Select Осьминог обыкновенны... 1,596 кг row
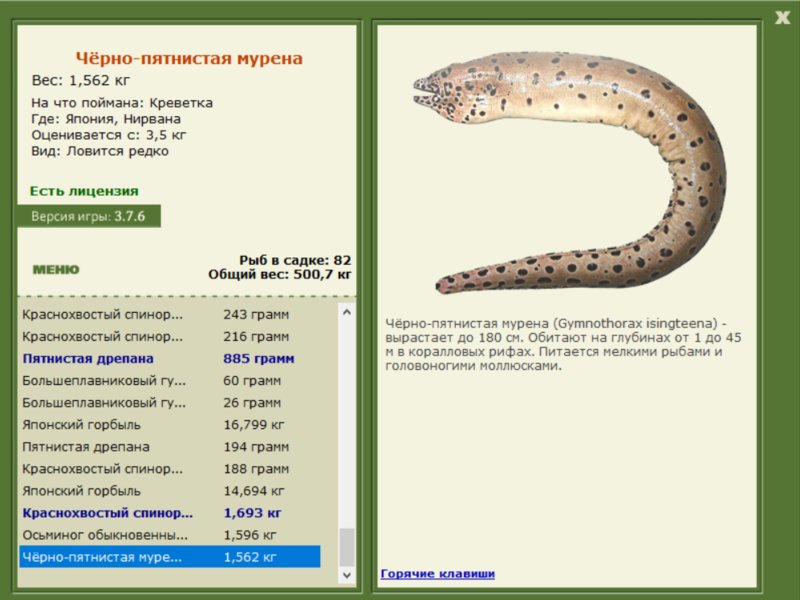Viewport: 800px width, 600px height. coord(170,535)
